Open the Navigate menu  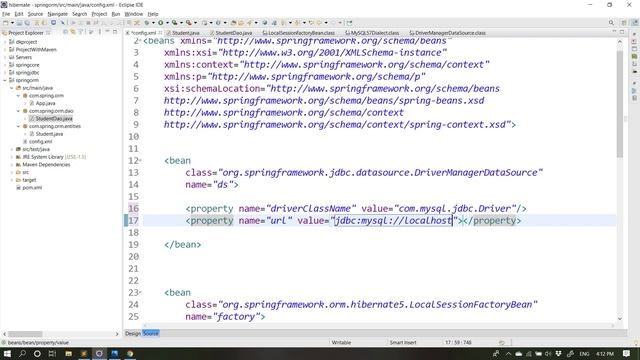click(58, 14)
